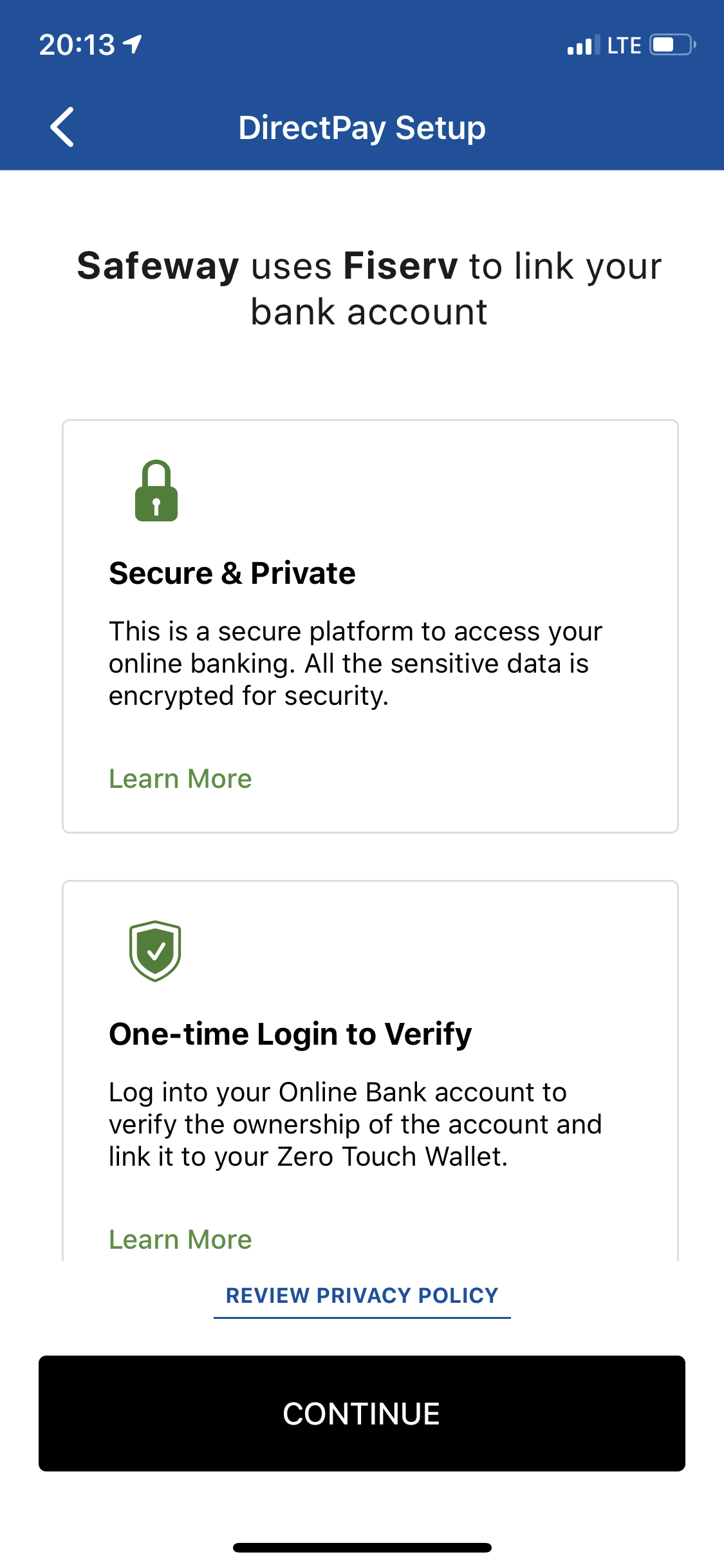Open Learn More under Secure & Private
This screenshot has height=1568, width=724.
coord(180,779)
